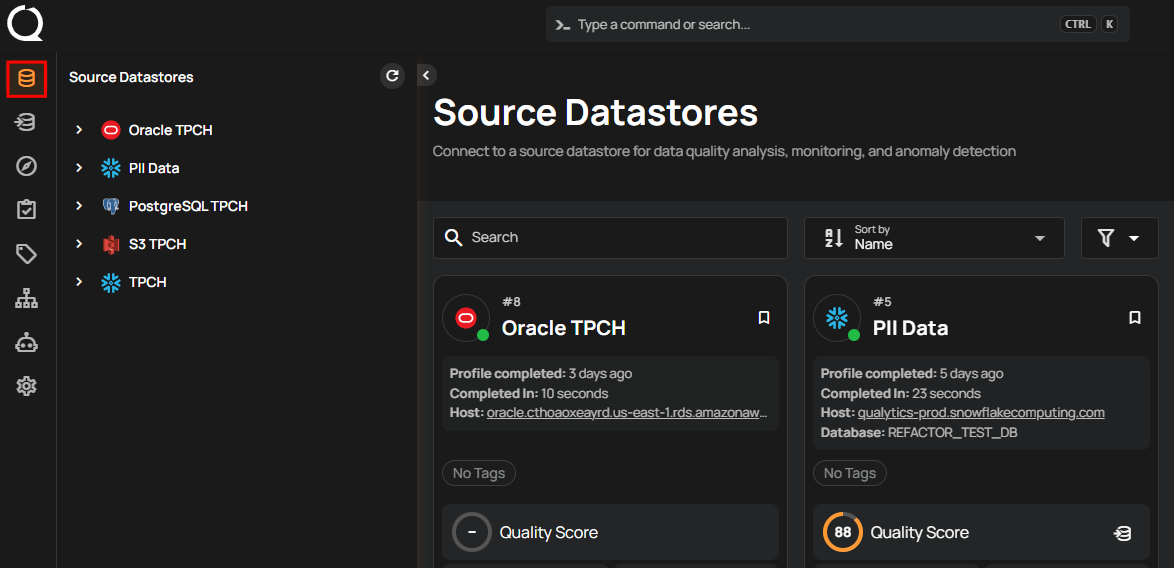Bookmark the Oracle TPCH datastore card
Screen dimensions: 1174x568
tap(764, 318)
